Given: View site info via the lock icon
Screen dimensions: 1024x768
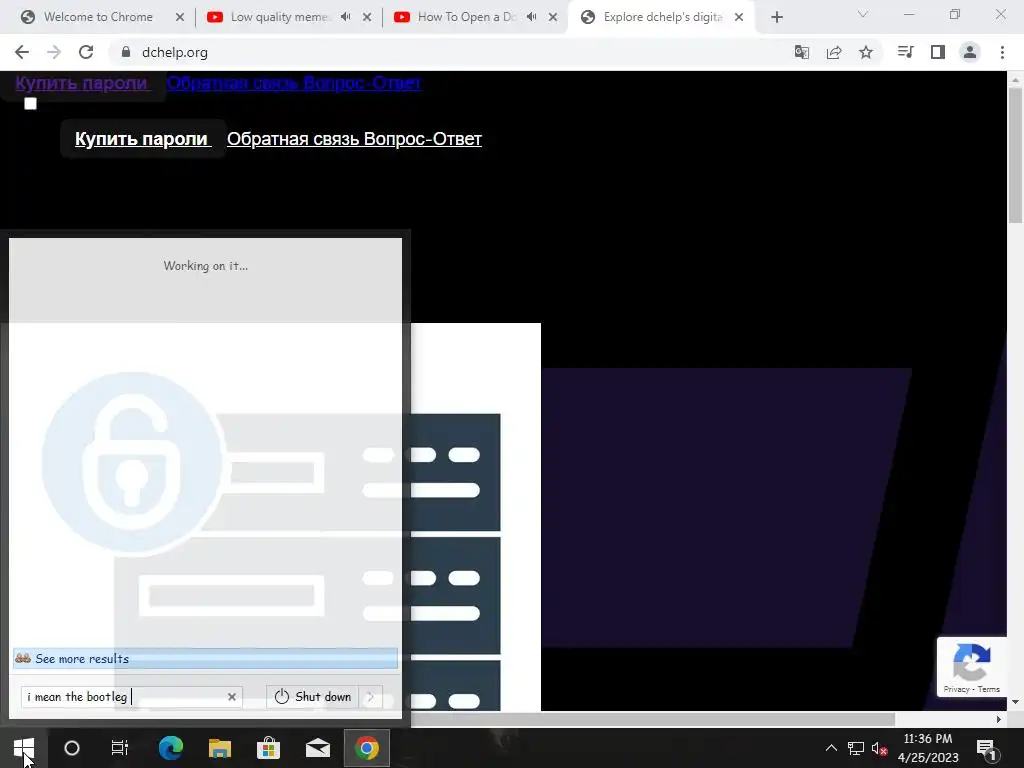Looking at the screenshot, I should (125, 52).
